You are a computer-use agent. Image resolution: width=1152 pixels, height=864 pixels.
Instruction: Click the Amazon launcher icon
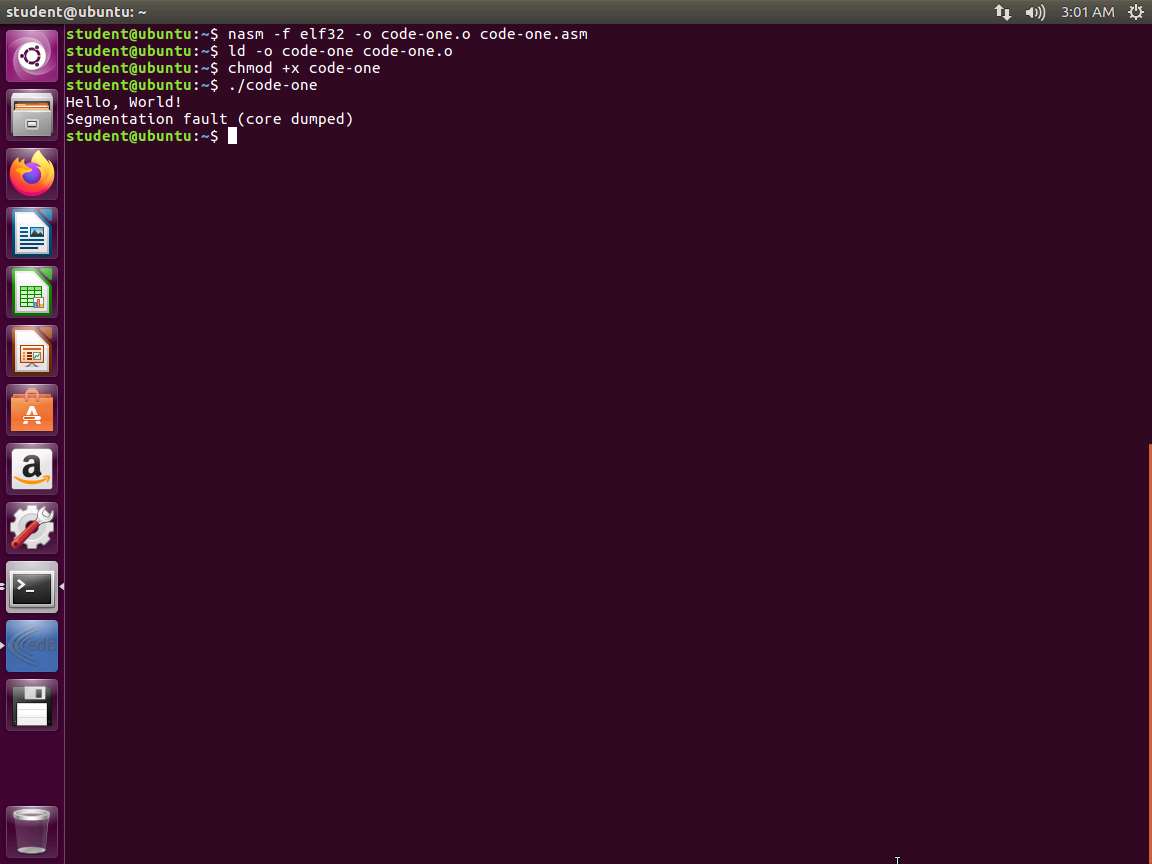(32, 469)
